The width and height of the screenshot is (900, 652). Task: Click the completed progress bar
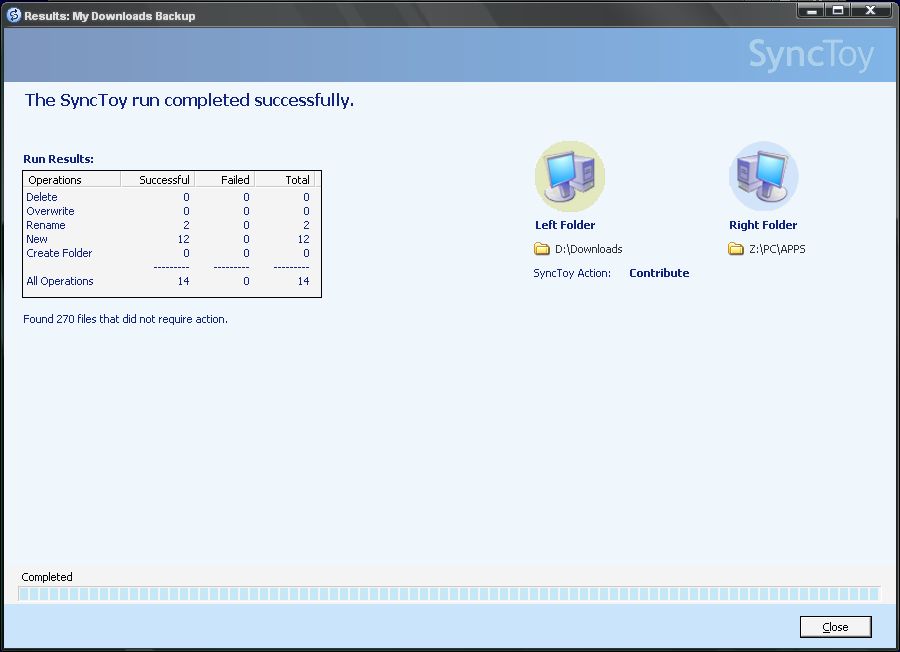448,593
